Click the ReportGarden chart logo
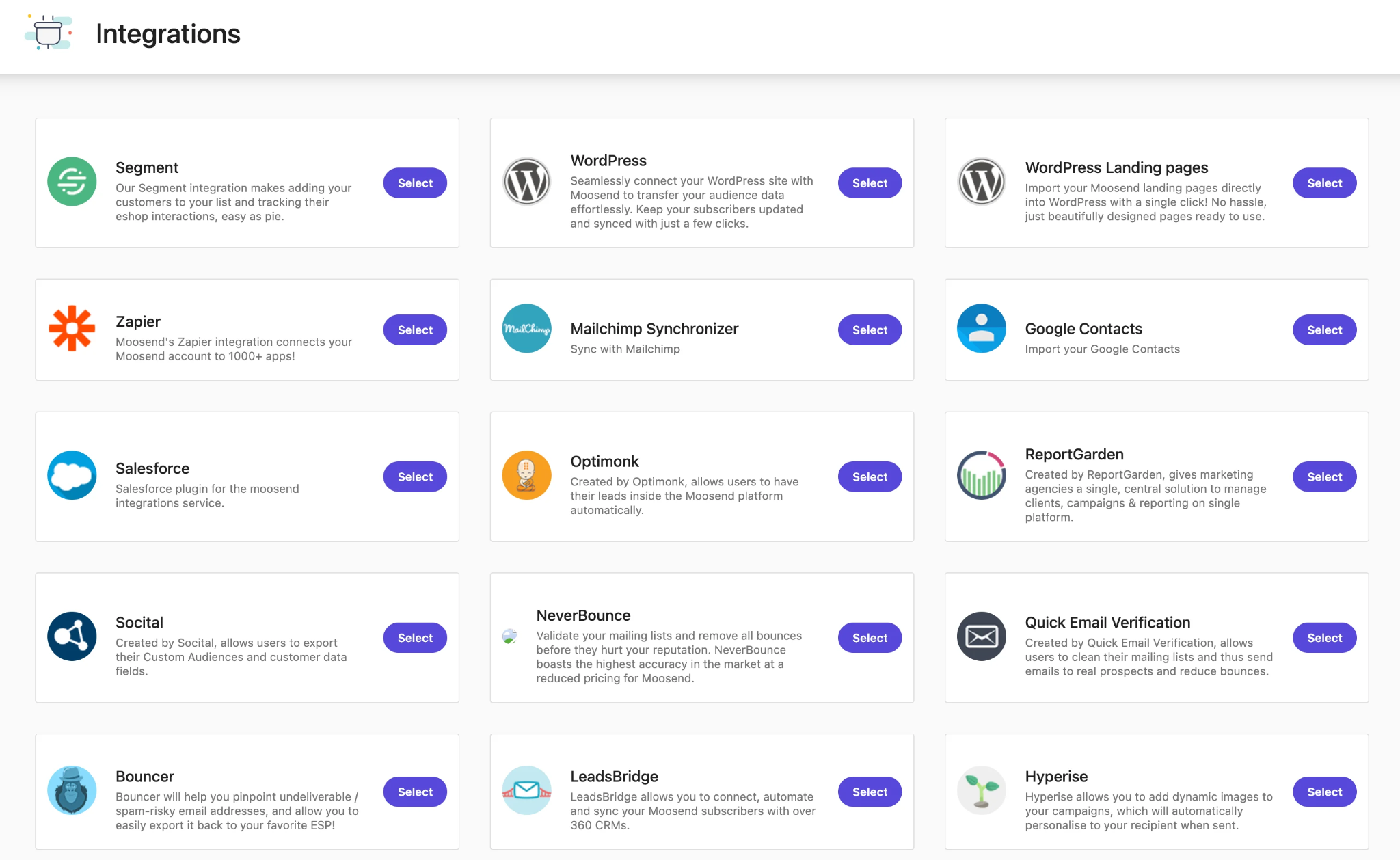 pos(981,476)
